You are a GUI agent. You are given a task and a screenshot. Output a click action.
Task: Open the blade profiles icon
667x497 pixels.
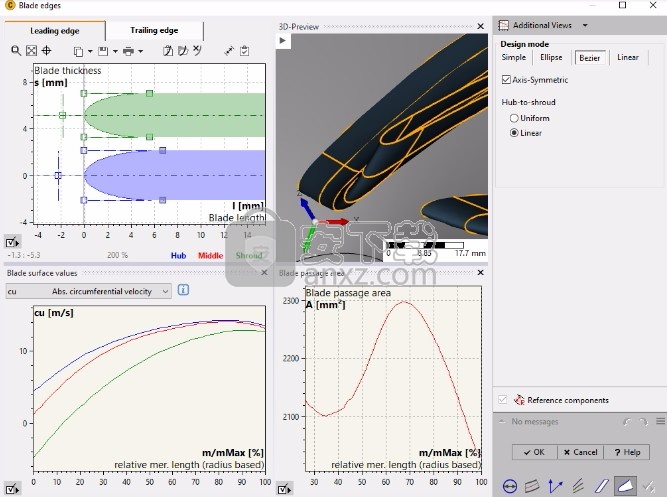tap(601, 486)
